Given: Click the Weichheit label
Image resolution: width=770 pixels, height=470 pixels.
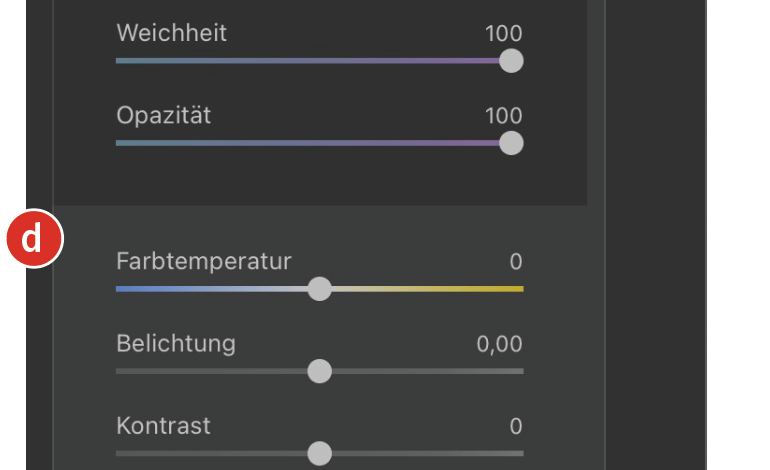Looking at the screenshot, I should pos(171,33).
